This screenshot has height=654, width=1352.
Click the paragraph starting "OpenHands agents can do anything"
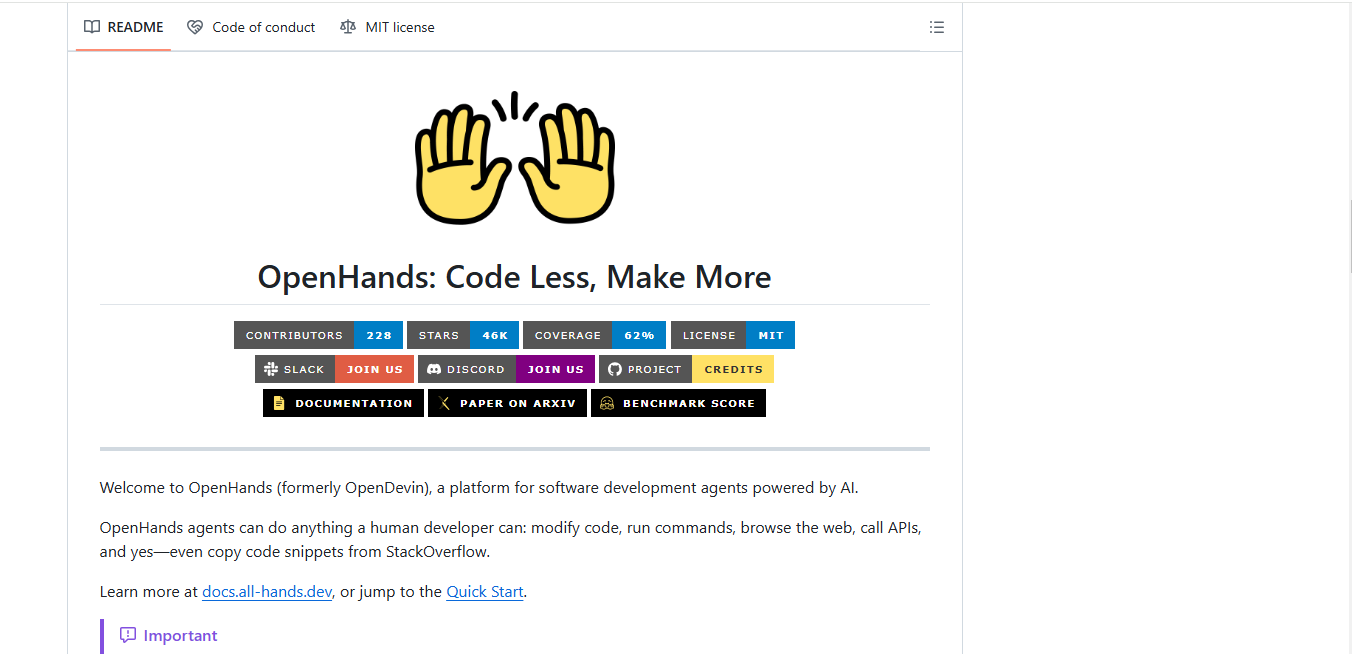[x=510, y=539]
